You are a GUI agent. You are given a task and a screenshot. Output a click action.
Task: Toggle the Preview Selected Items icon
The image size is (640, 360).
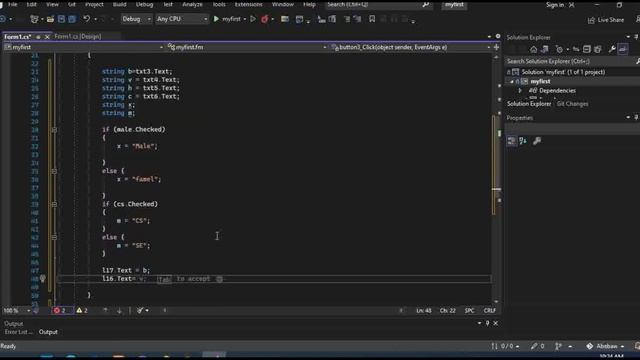(623, 49)
